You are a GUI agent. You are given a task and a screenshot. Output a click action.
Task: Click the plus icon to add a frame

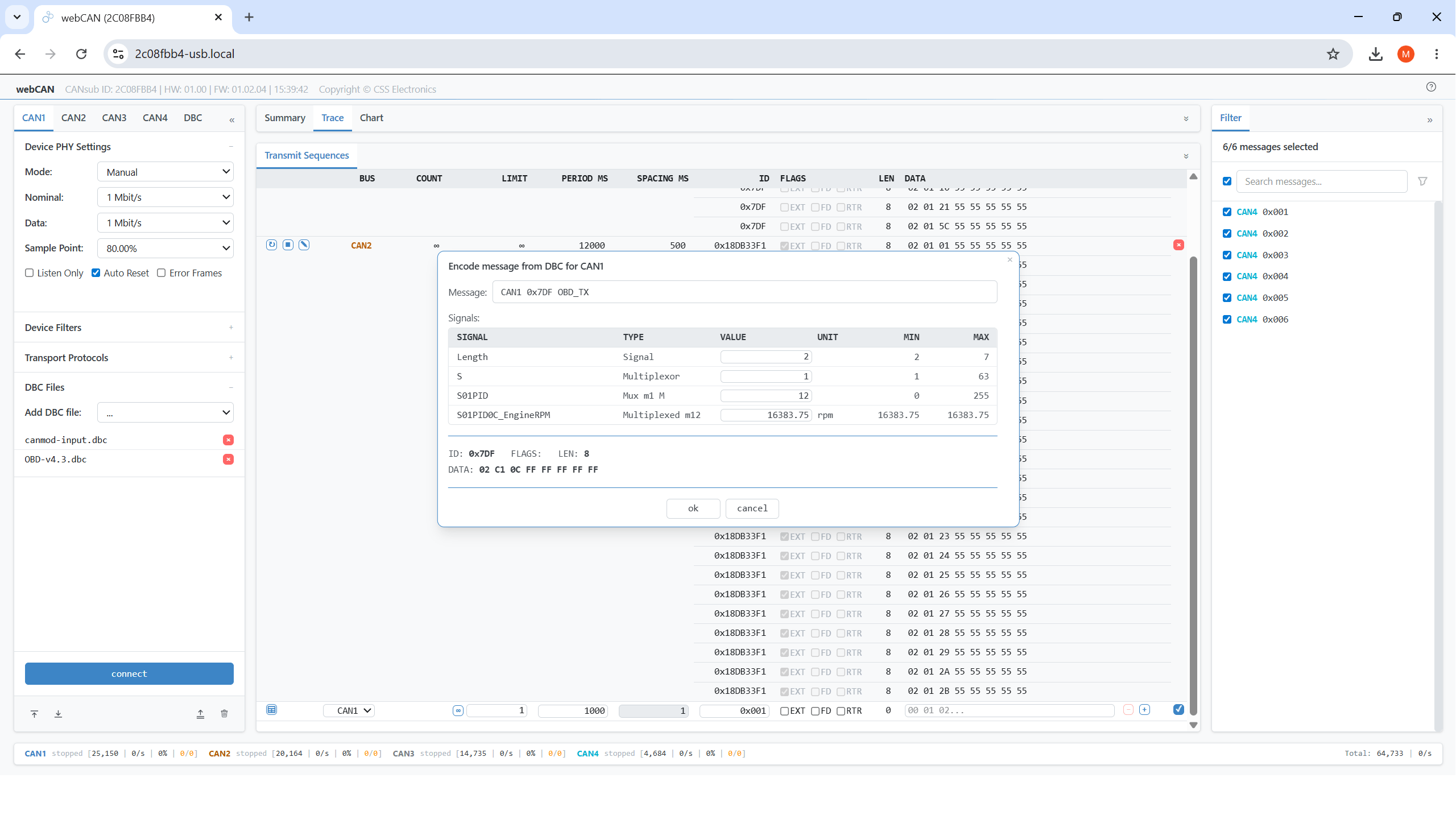[1145, 710]
